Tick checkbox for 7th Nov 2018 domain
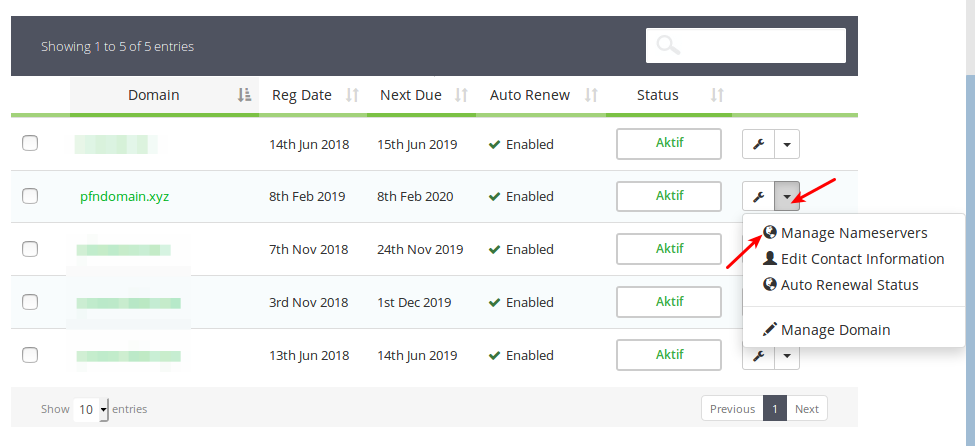 coord(30,249)
